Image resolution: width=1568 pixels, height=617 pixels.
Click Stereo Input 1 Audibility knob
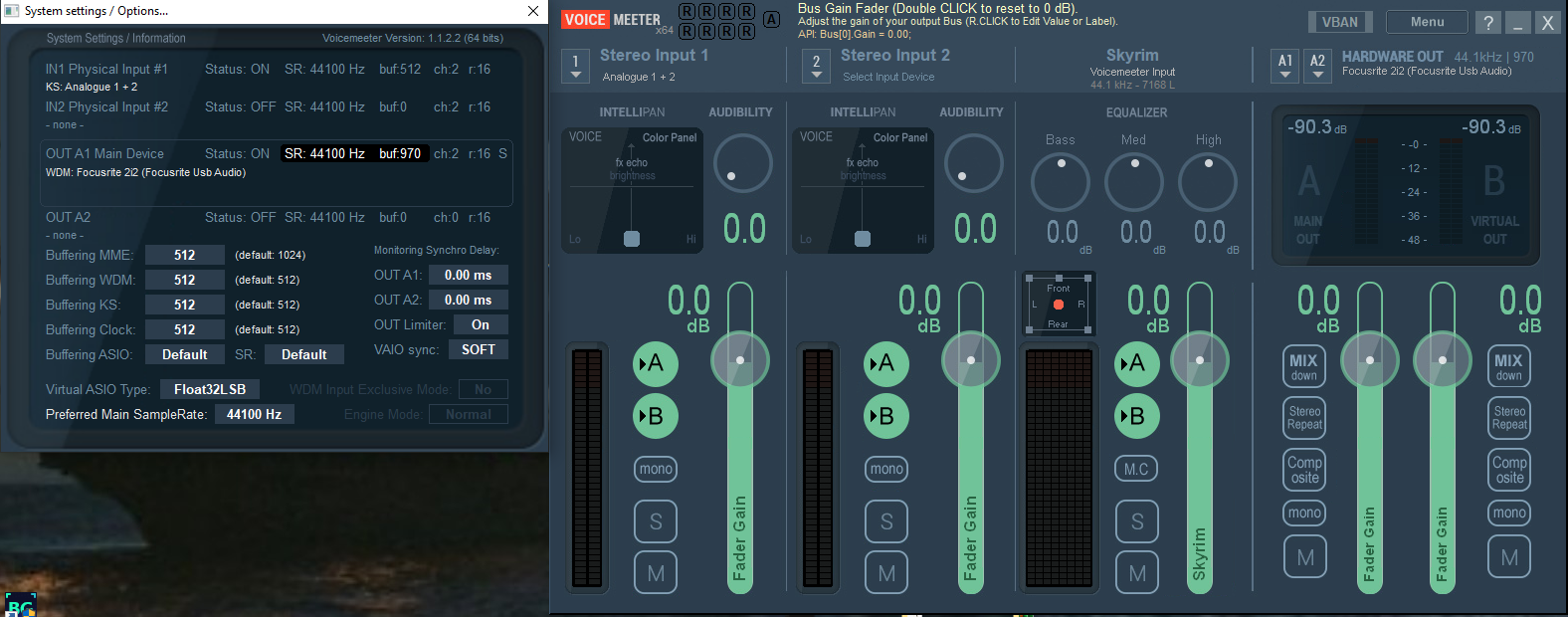pos(742,163)
